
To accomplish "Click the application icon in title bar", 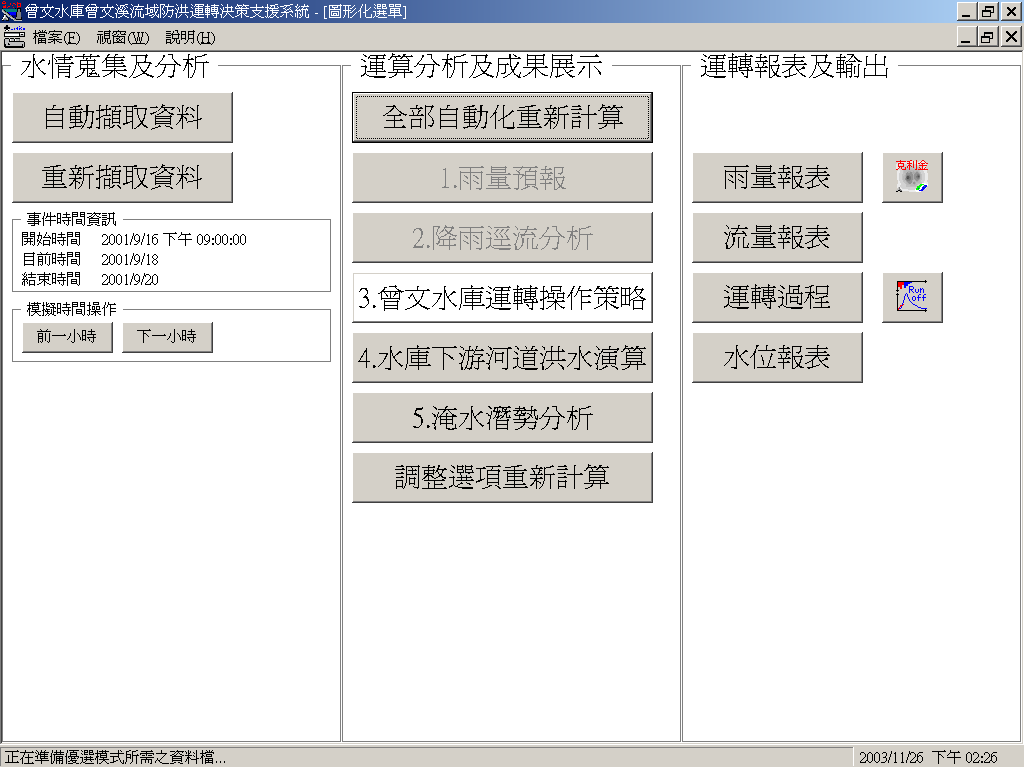I will click(11, 11).
